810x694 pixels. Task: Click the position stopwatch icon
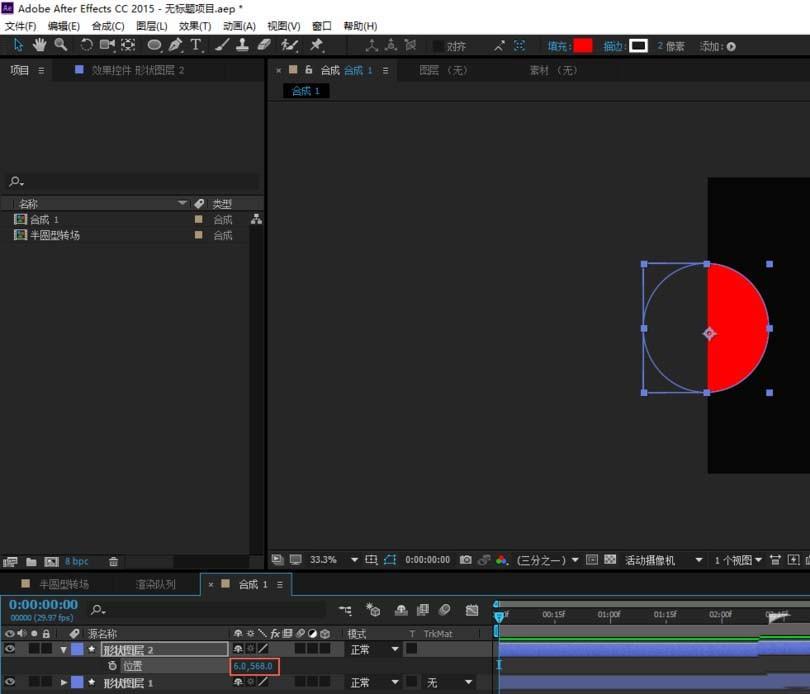112,666
